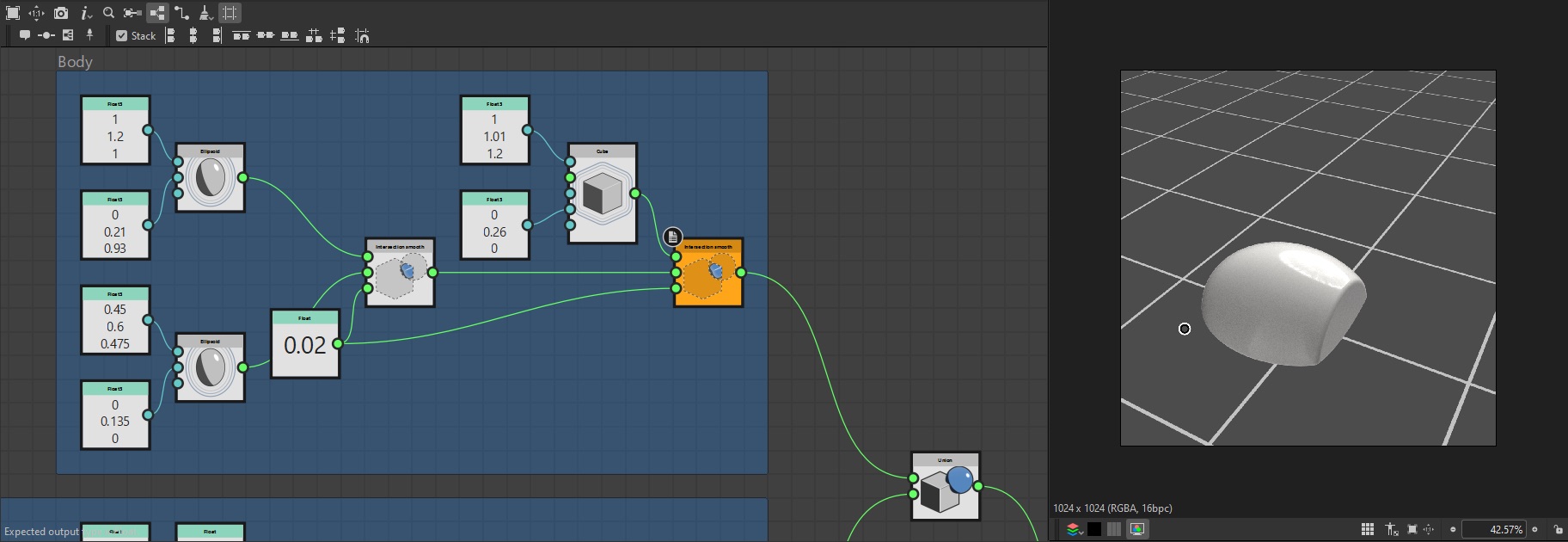Image resolution: width=1568 pixels, height=542 pixels.
Task: Align selected nodes to the left
Action: [x=170, y=35]
